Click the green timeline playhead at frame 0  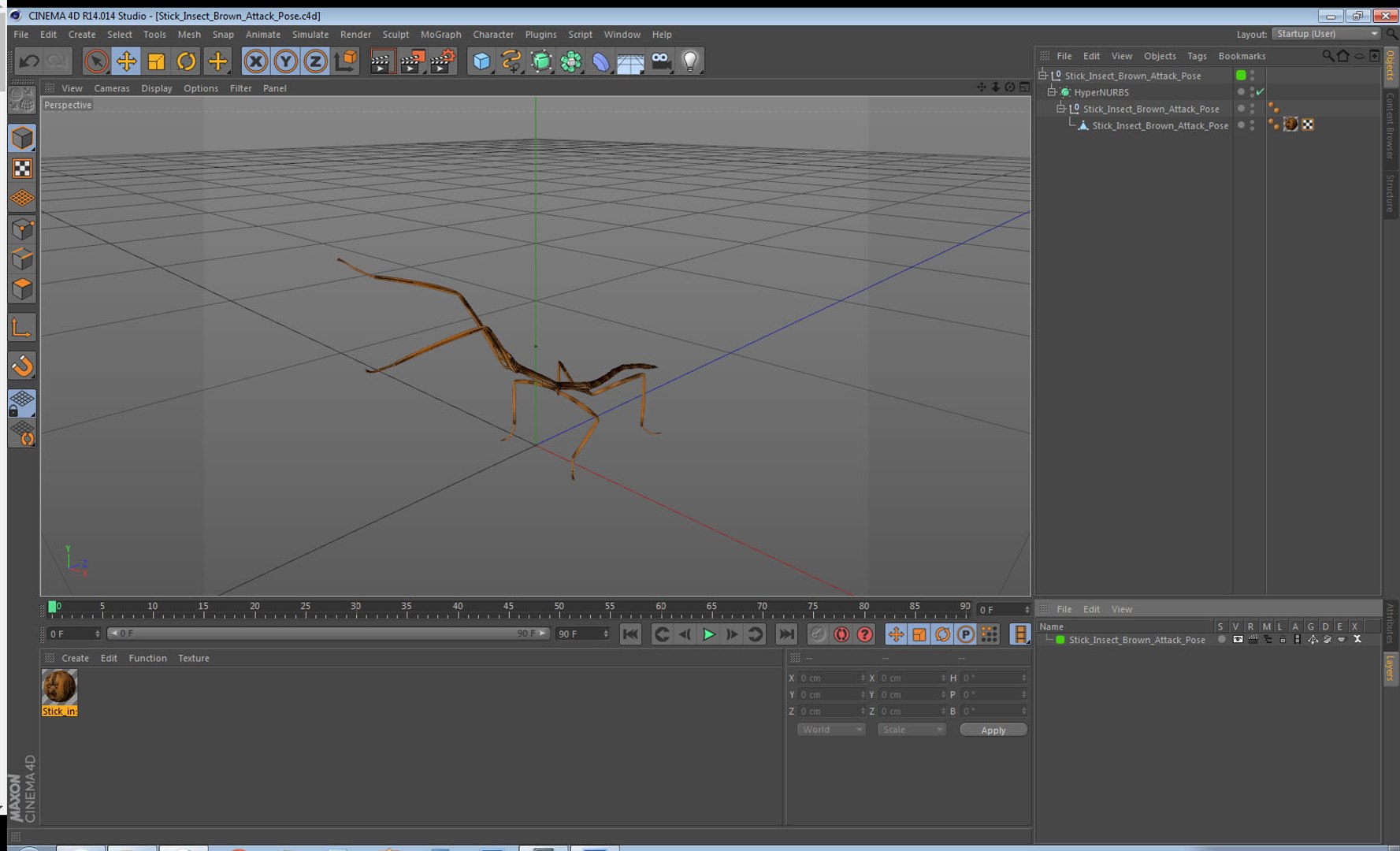click(x=53, y=607)
